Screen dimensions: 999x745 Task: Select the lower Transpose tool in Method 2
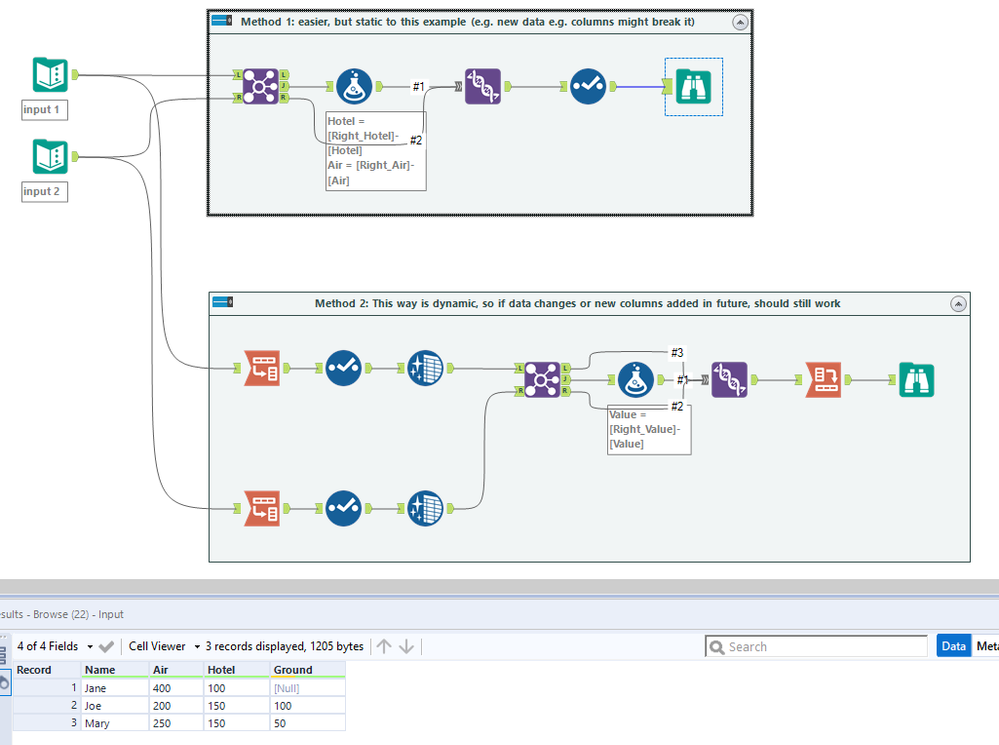[x=262, y=508]
